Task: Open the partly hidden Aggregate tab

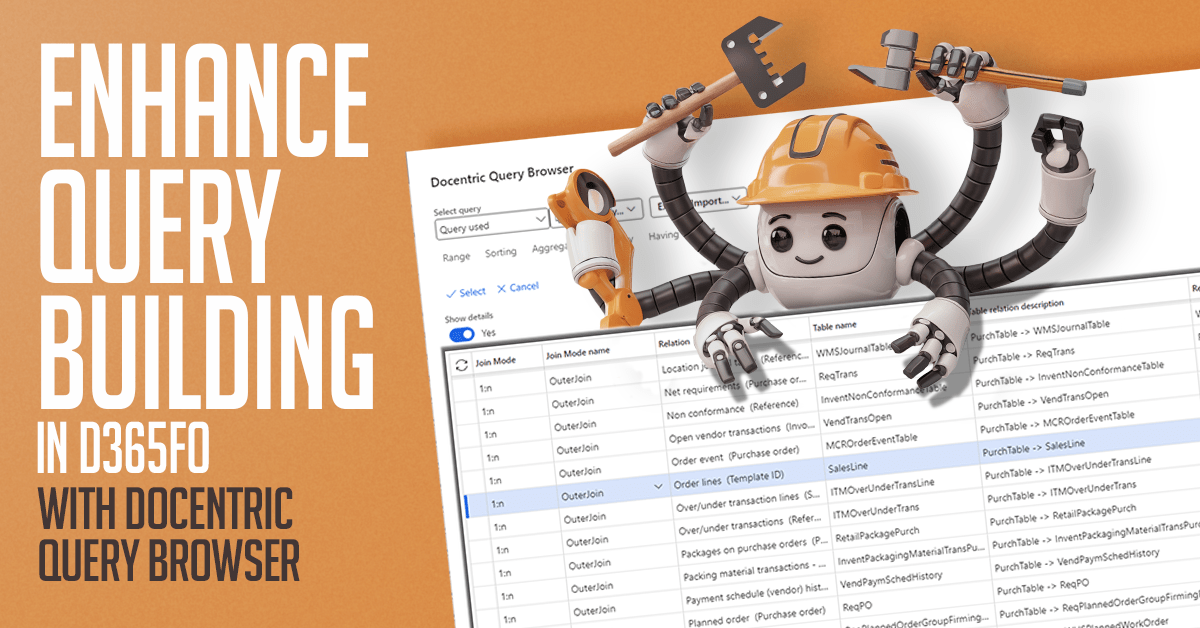Action: (551, 247)
